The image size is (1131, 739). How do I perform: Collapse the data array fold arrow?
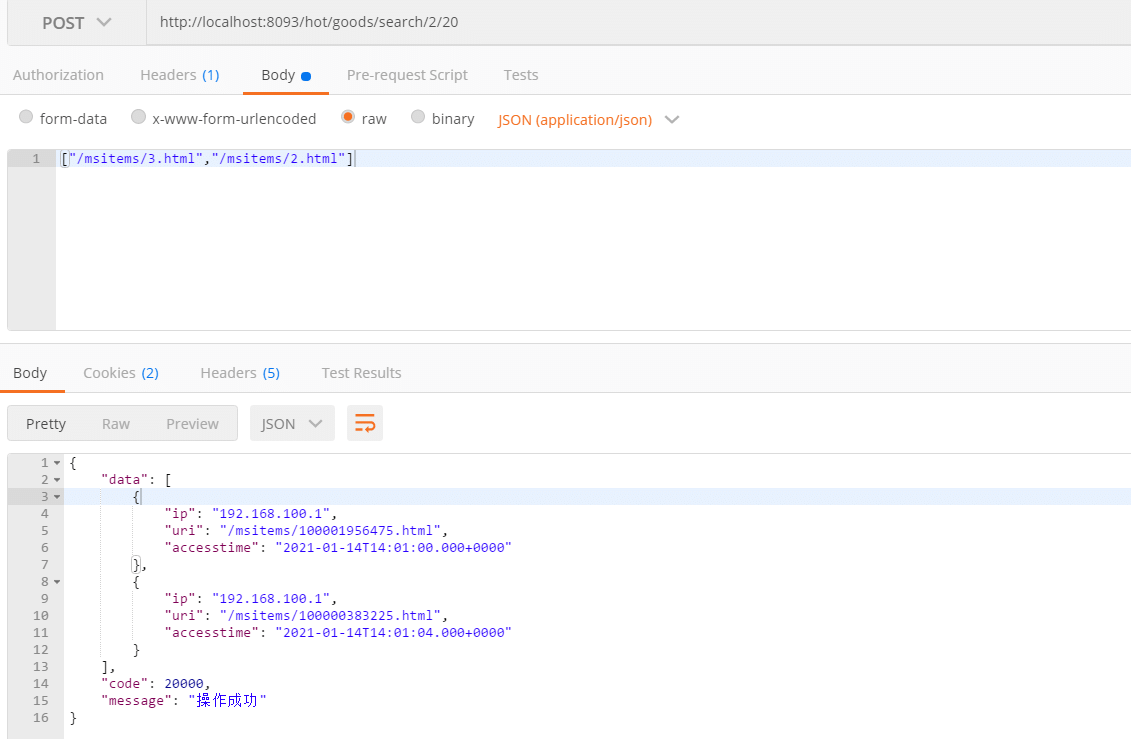57,480
